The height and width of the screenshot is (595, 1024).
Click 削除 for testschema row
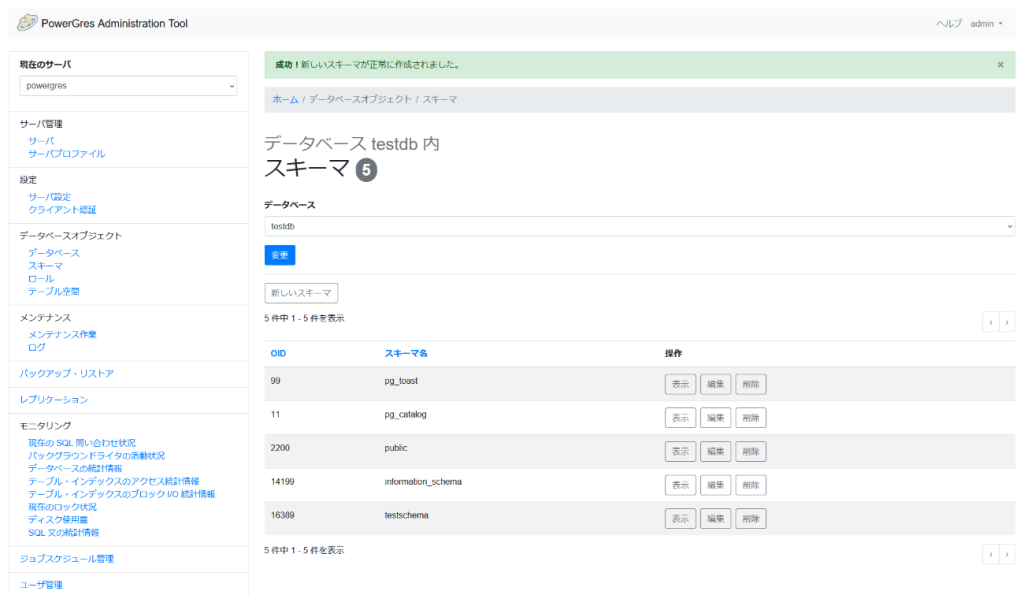[x=751, y=519]
